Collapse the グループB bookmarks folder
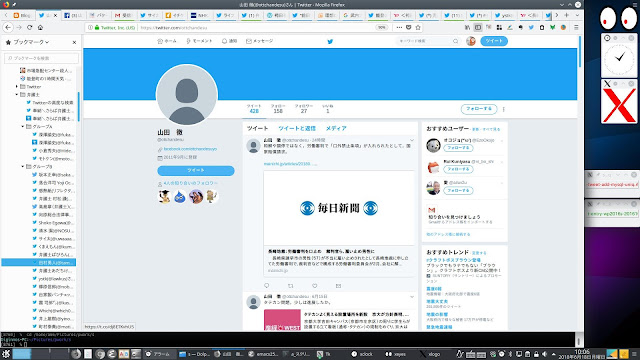 pyautogui.click(x=23, y=167)
